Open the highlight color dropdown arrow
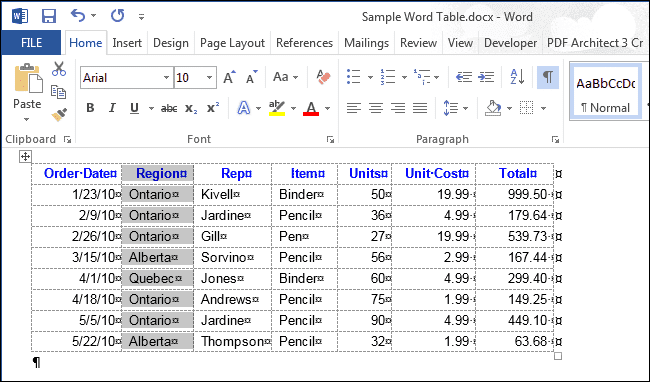This screenshot has width=650, height=382. [293, 109]
